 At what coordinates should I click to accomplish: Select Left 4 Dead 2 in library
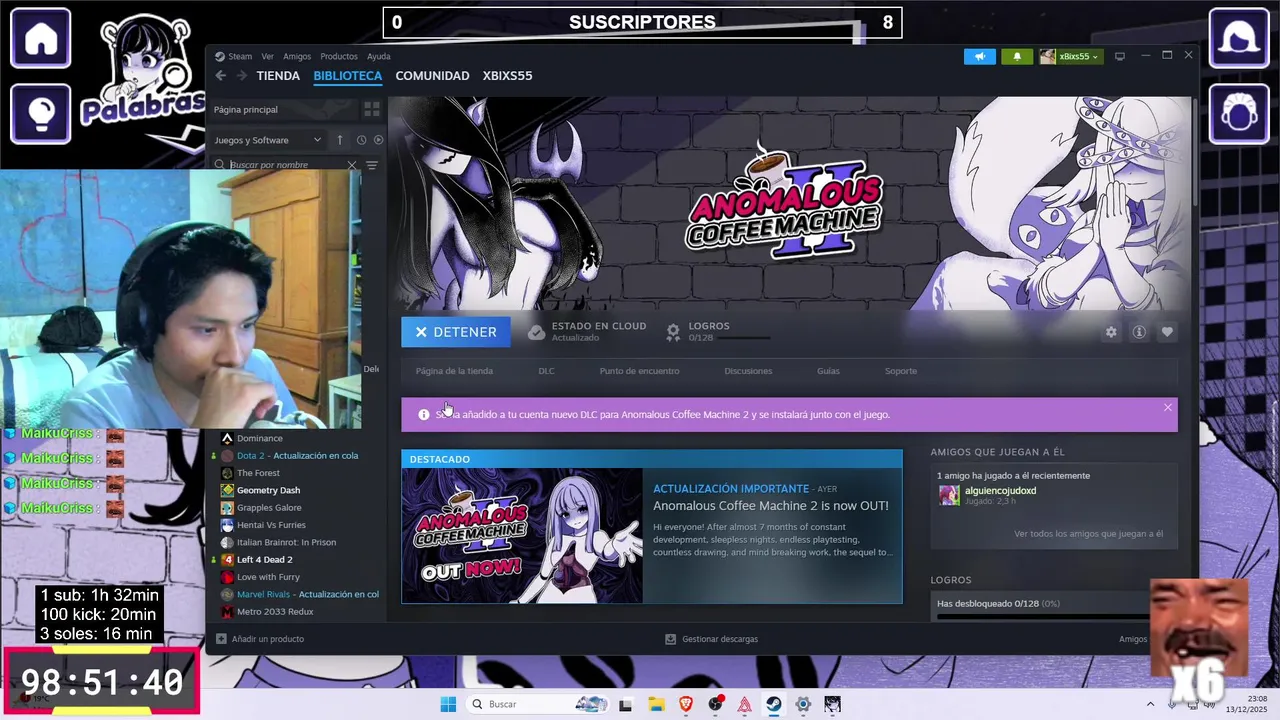[264, 560]
